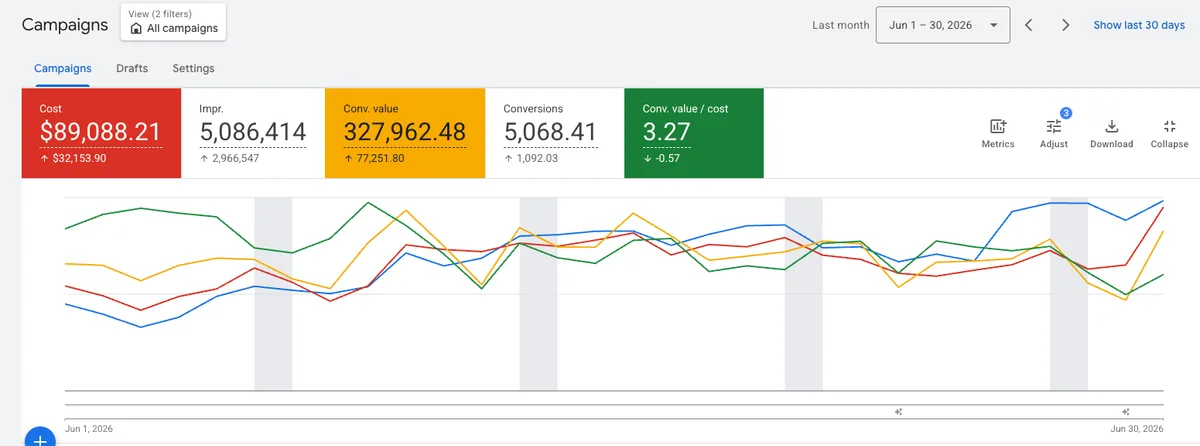This screenshot has height=446, width=1200.
Task: Click the house icon in View filter
Action: 135,29
